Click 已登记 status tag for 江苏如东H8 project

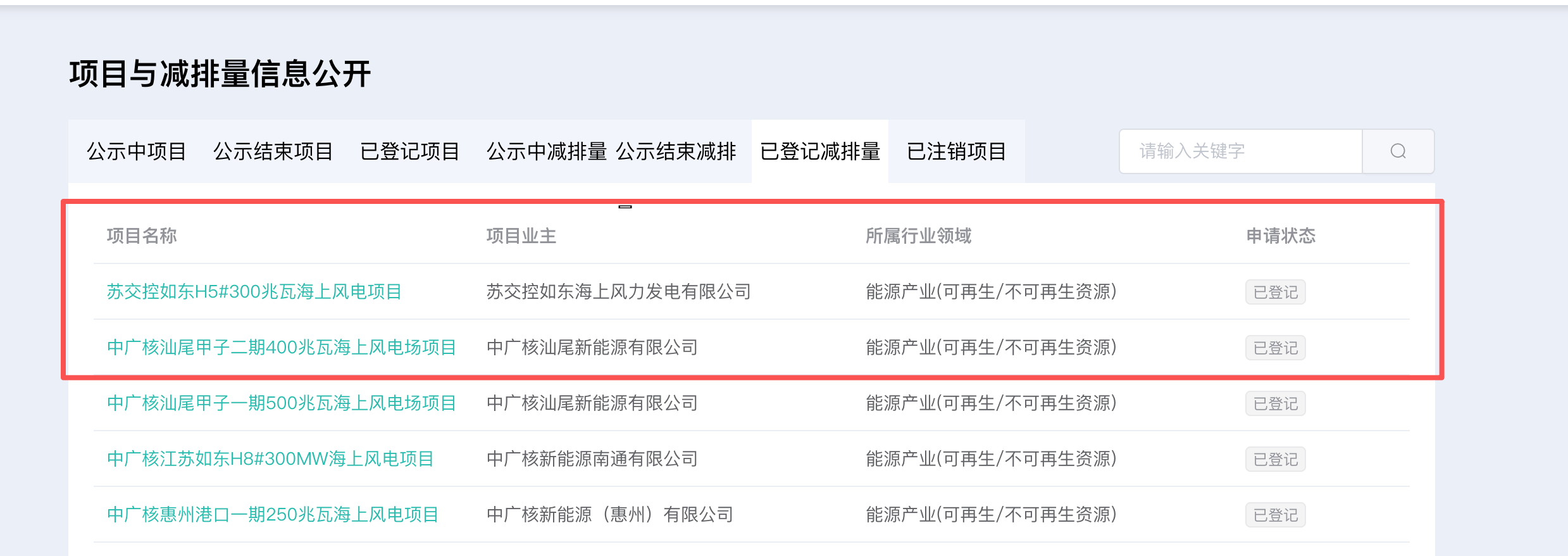tap(1275, 460)
